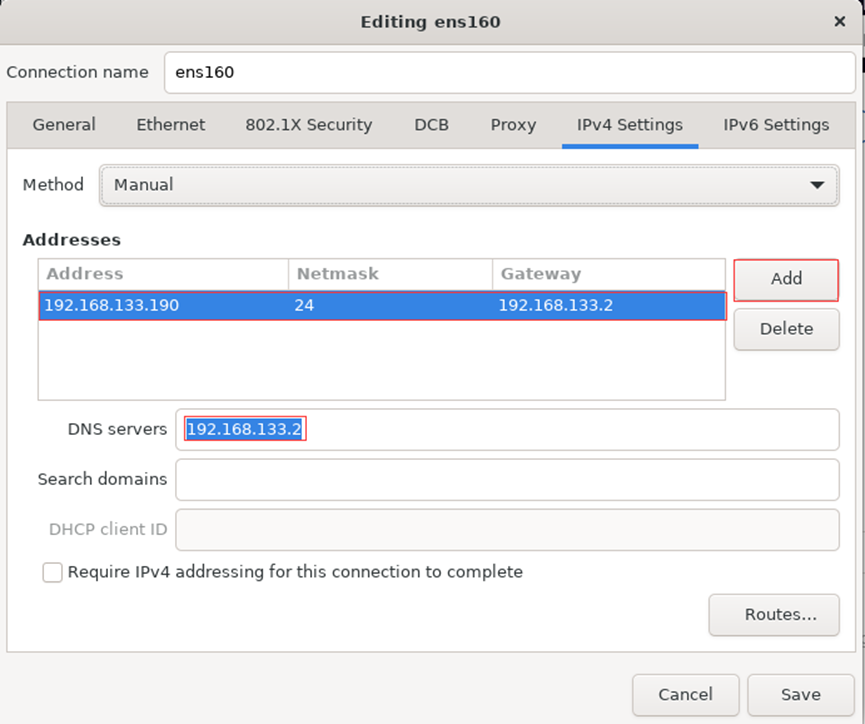Switch to IPv6 Settings tab
The height and width of the screenshot is (724, 865).
point(776,125)
